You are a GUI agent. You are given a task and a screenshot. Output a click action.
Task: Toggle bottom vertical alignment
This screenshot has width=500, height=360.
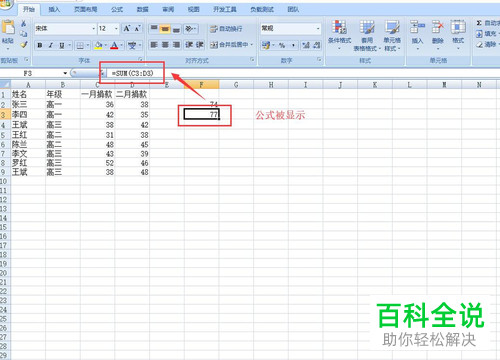[176, 29]
